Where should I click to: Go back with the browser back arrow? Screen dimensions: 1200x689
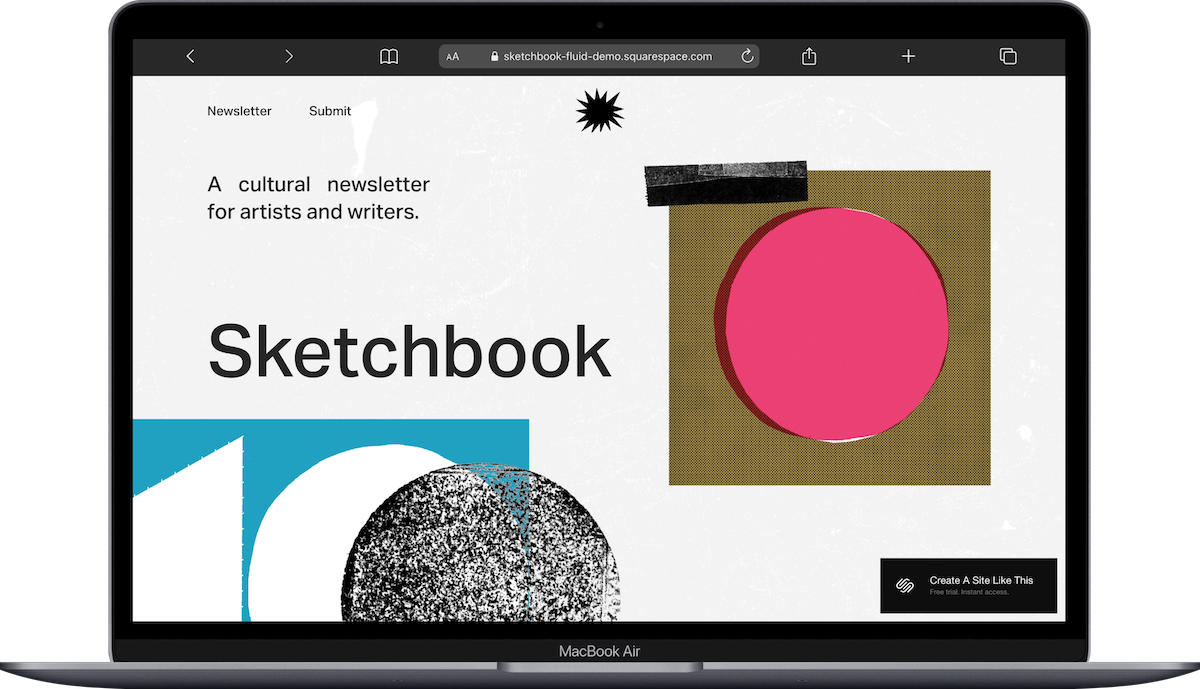[x=190, y=57]
